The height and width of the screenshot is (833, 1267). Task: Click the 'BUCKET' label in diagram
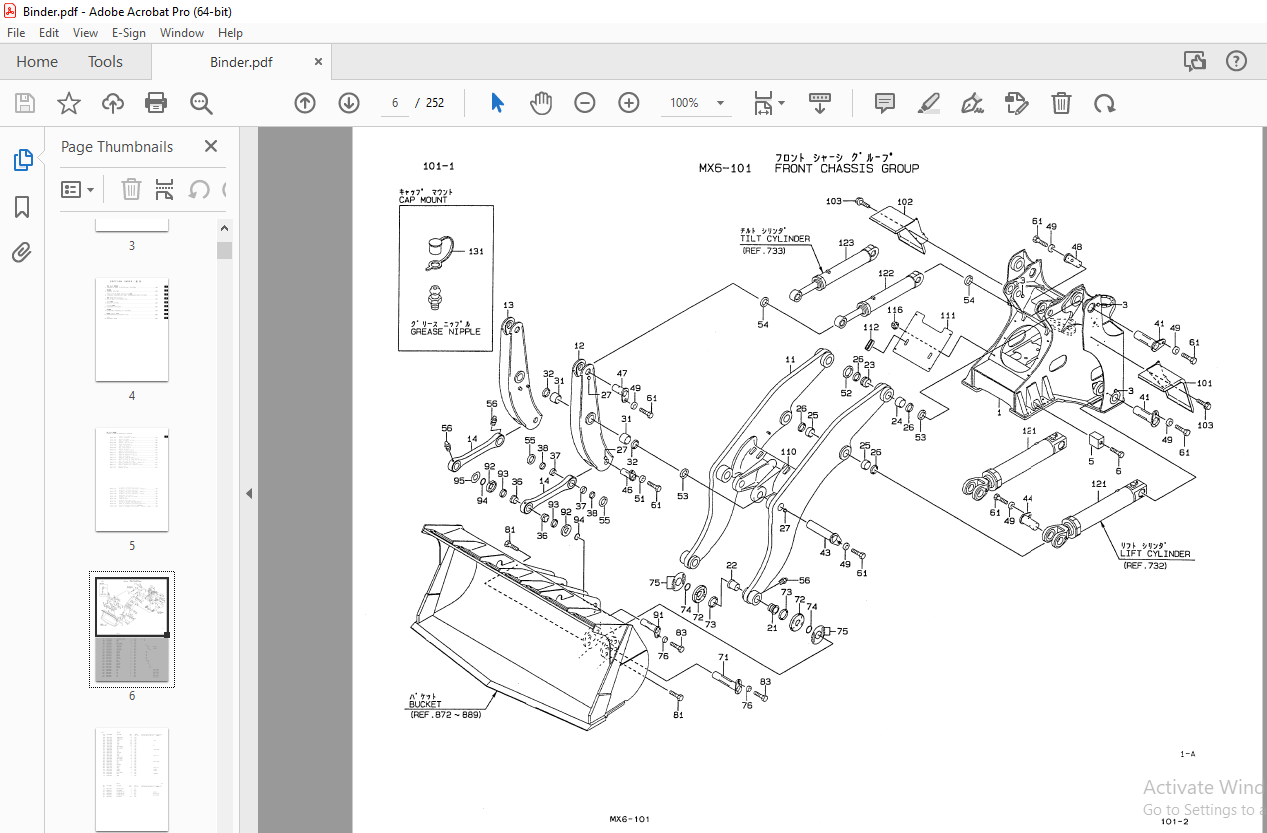tap(425, 704)
